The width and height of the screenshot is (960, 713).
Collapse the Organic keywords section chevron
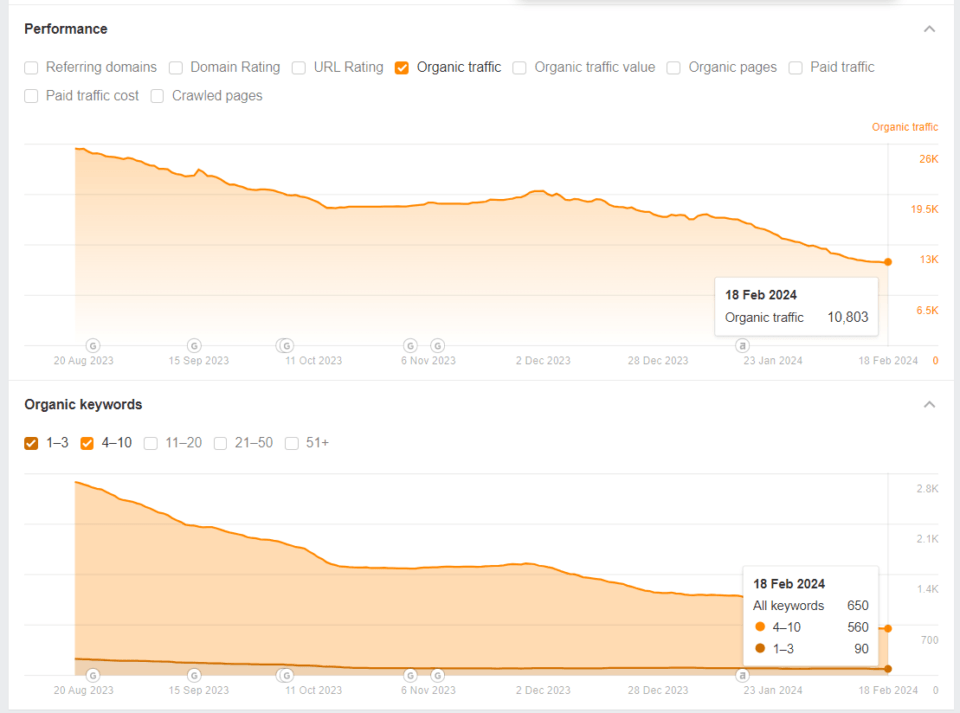tap(929, 405)
